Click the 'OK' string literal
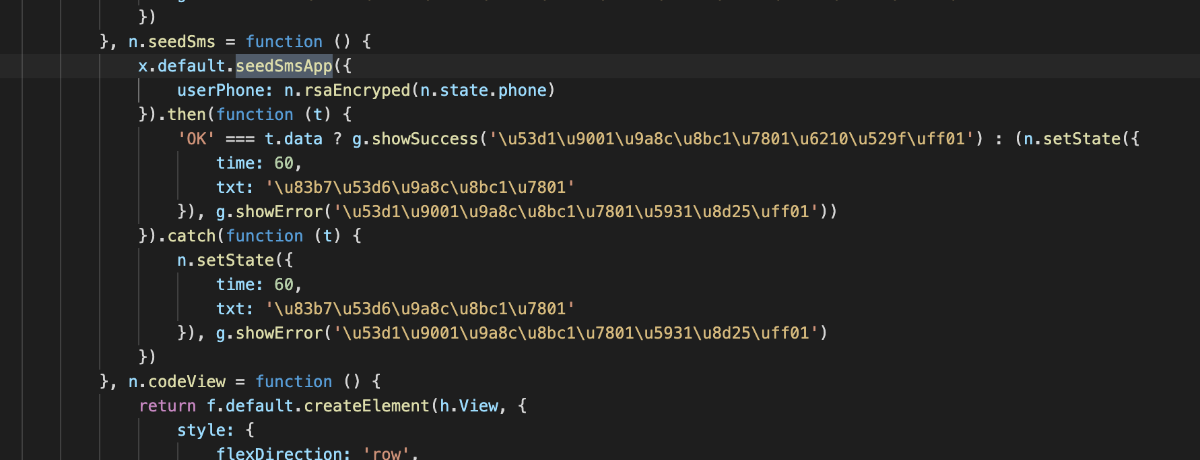 [197, 138]
